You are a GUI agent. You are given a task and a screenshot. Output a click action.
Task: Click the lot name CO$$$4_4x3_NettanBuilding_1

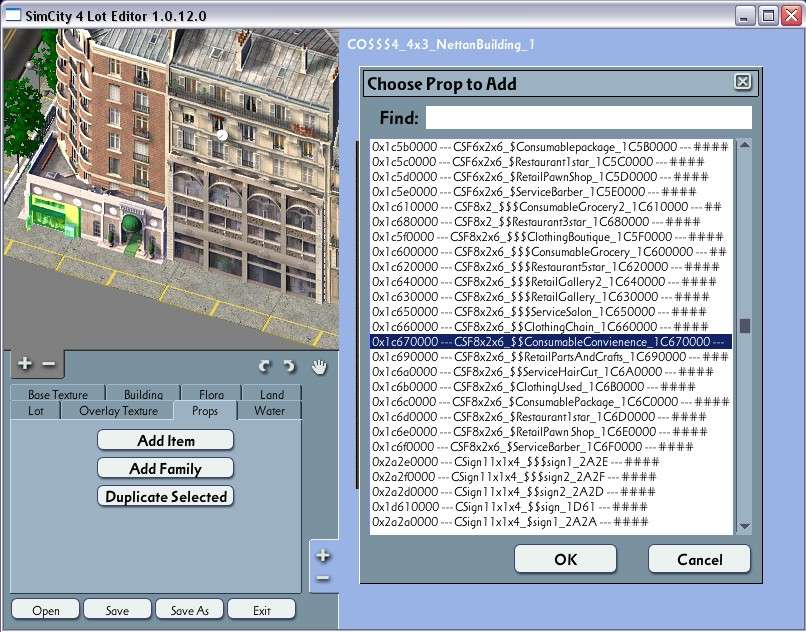(x=441, y=44)
